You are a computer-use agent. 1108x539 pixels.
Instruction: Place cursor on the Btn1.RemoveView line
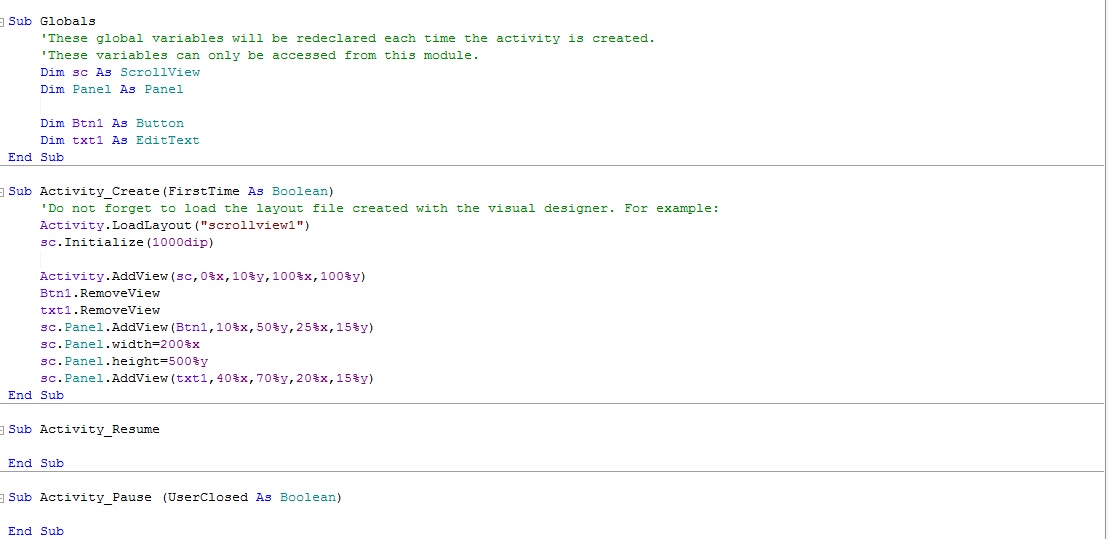pos(100,293)
